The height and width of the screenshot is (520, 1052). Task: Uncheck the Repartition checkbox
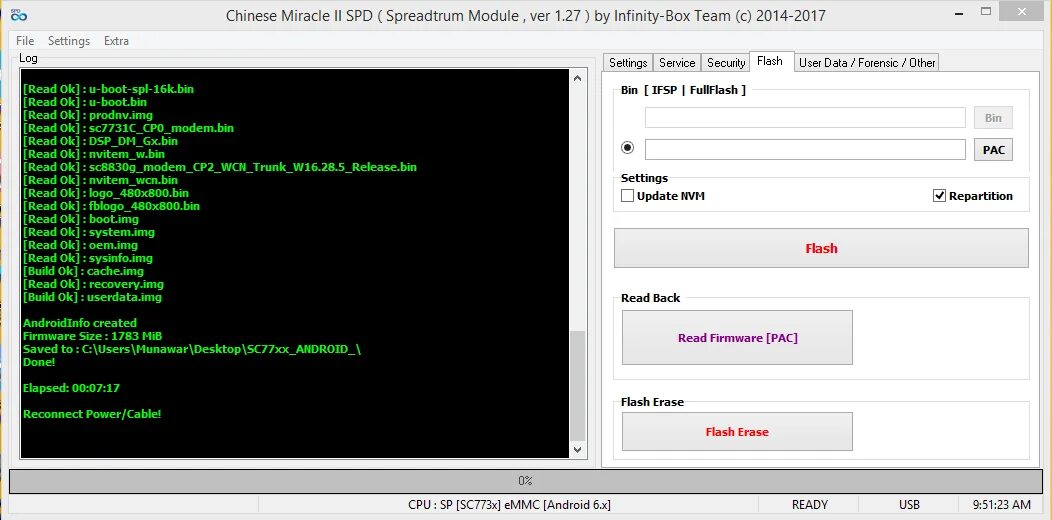tap(939, 196)
